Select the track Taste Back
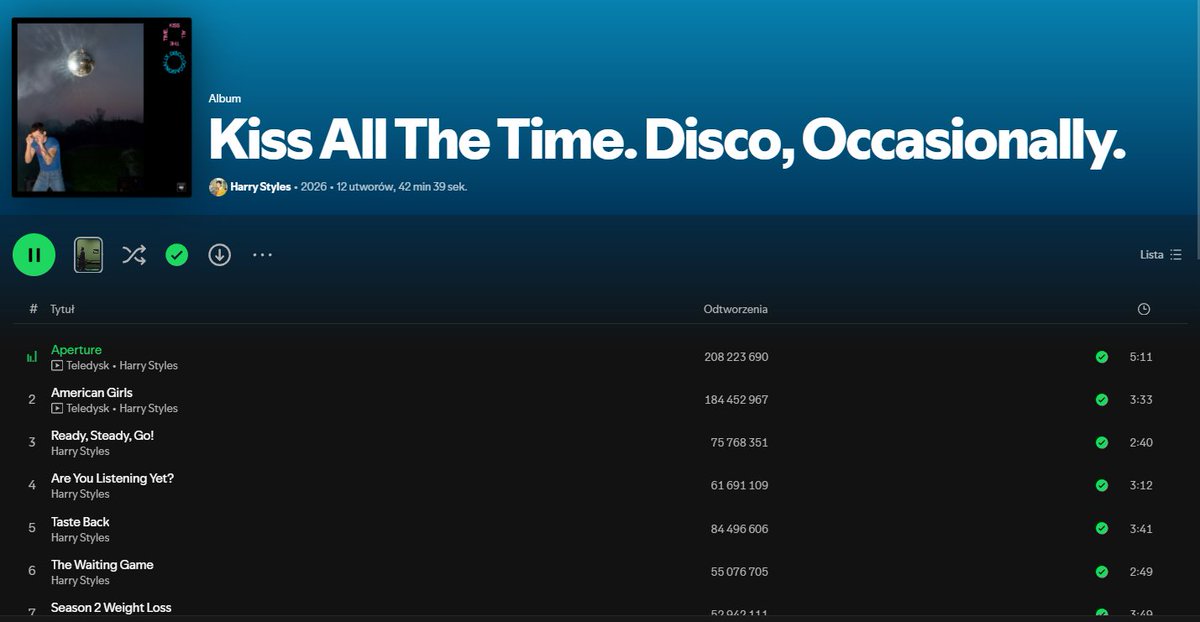 (x=80, y=522)
